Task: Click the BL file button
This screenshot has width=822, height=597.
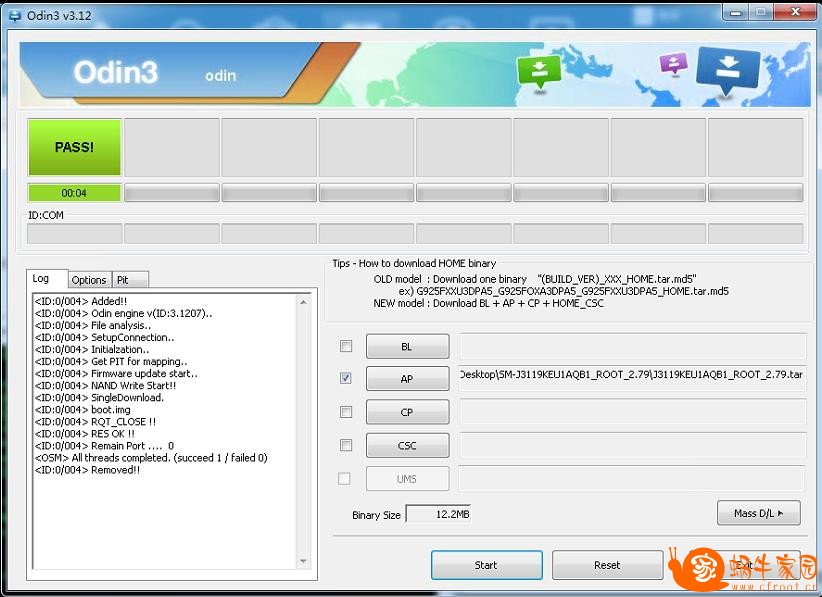Action: 407,346
